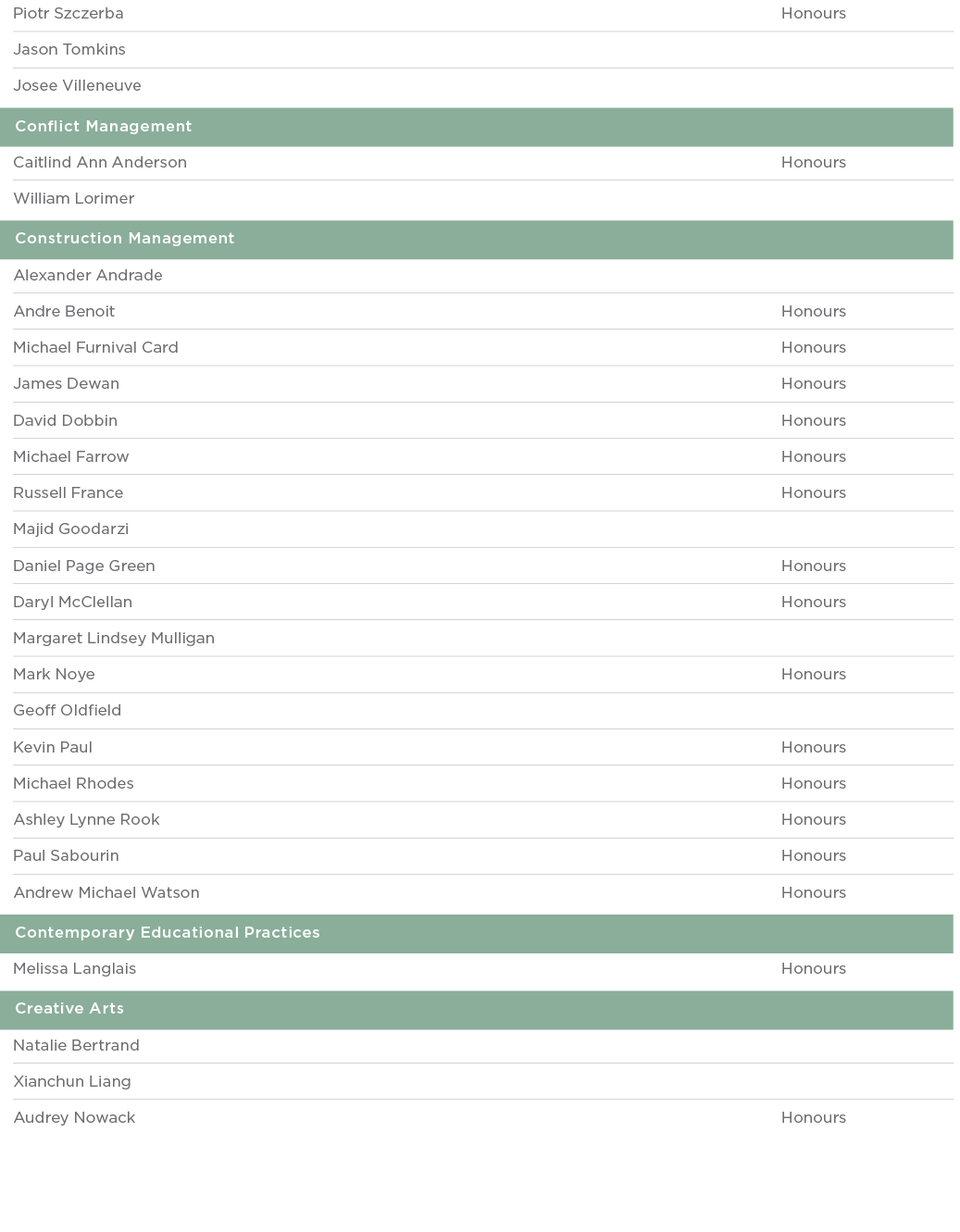The height and width of the screenshot is (1232, 960).
Task: Click Honours beside Ashley Lynne Rook
Action: (813, 820)
